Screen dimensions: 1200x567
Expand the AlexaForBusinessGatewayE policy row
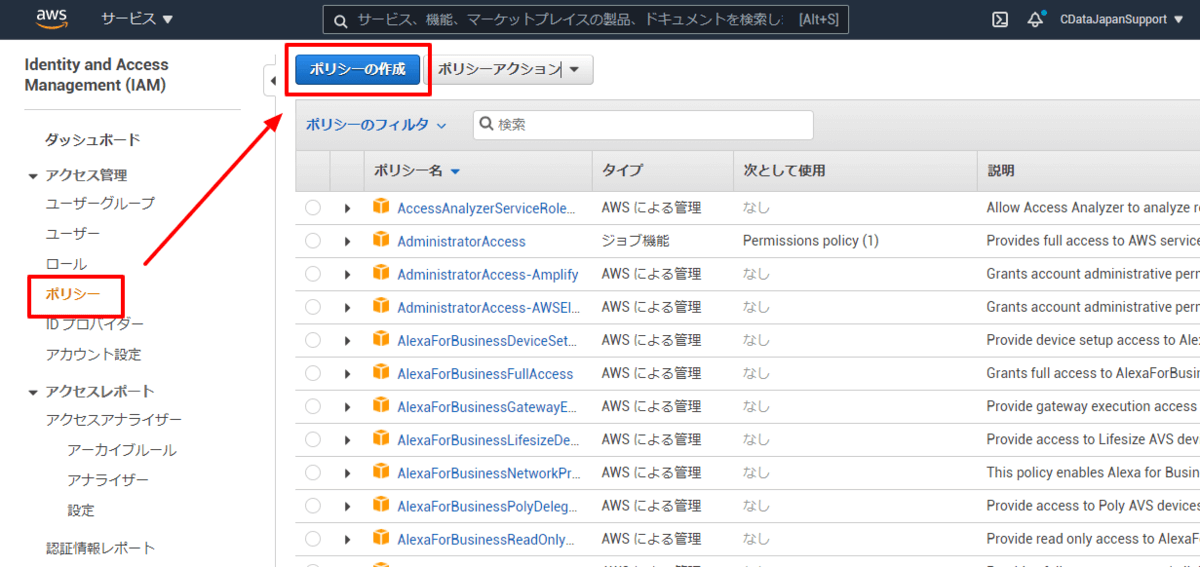click(347, 406)
